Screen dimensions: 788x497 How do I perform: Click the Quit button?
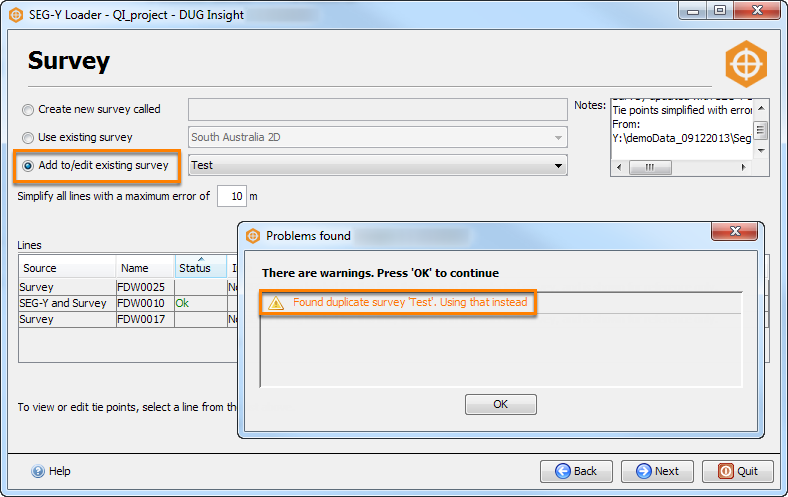click(737, 471)
